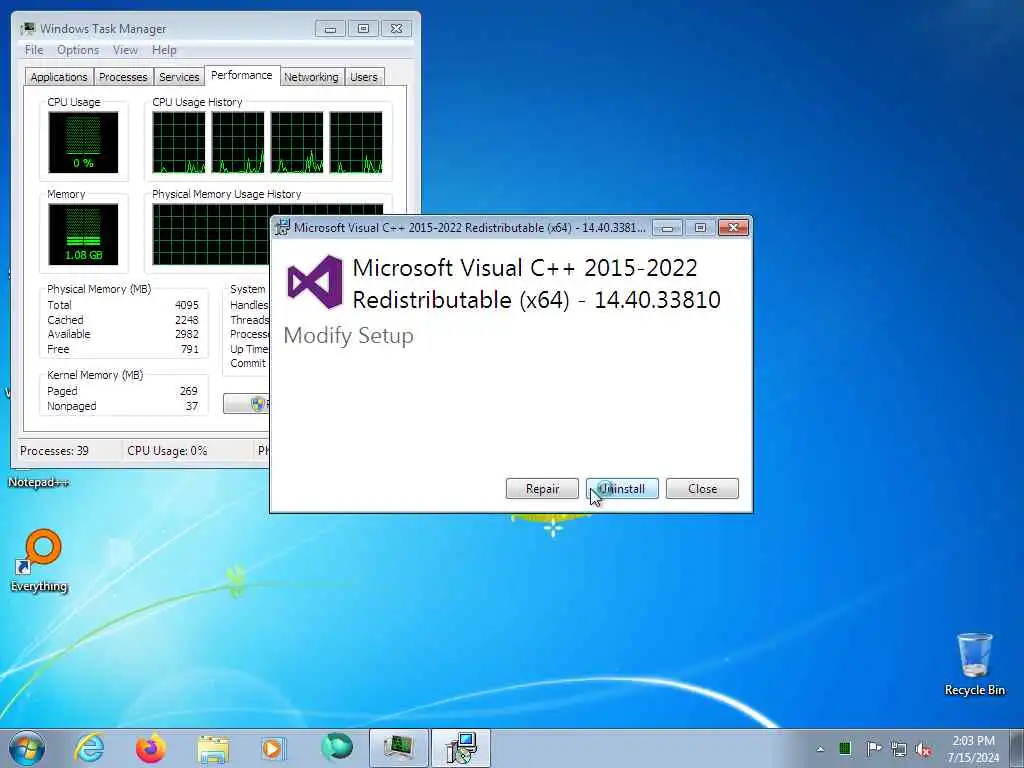Minimize the Visual C++ setup window

point(667,227)
